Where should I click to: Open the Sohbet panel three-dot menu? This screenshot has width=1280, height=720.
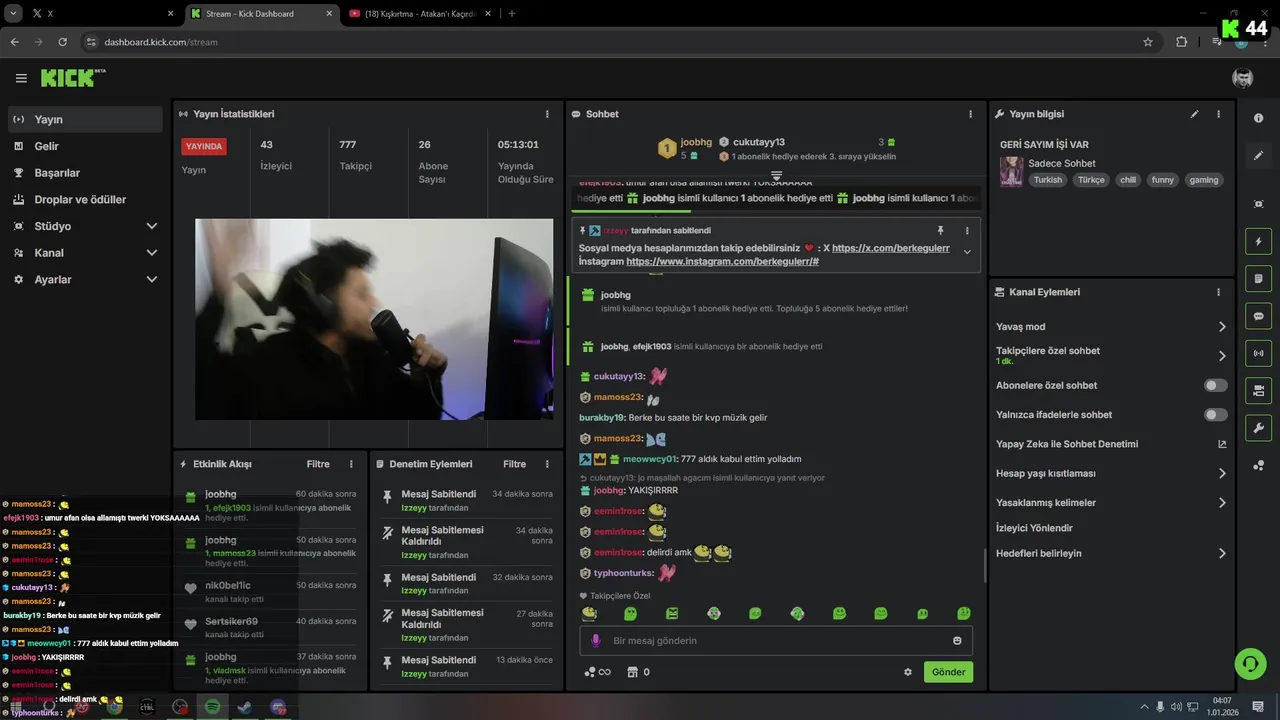tap(970, 114)
